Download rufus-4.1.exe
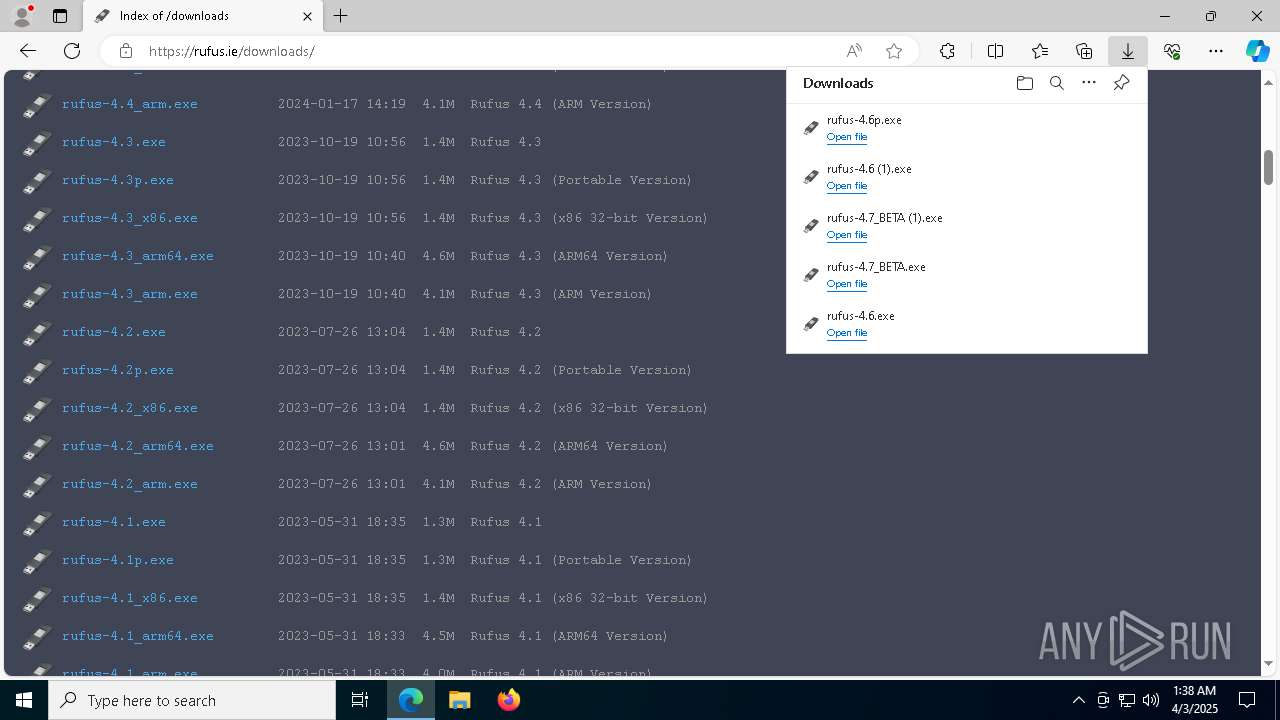 [x=114, y=522]
